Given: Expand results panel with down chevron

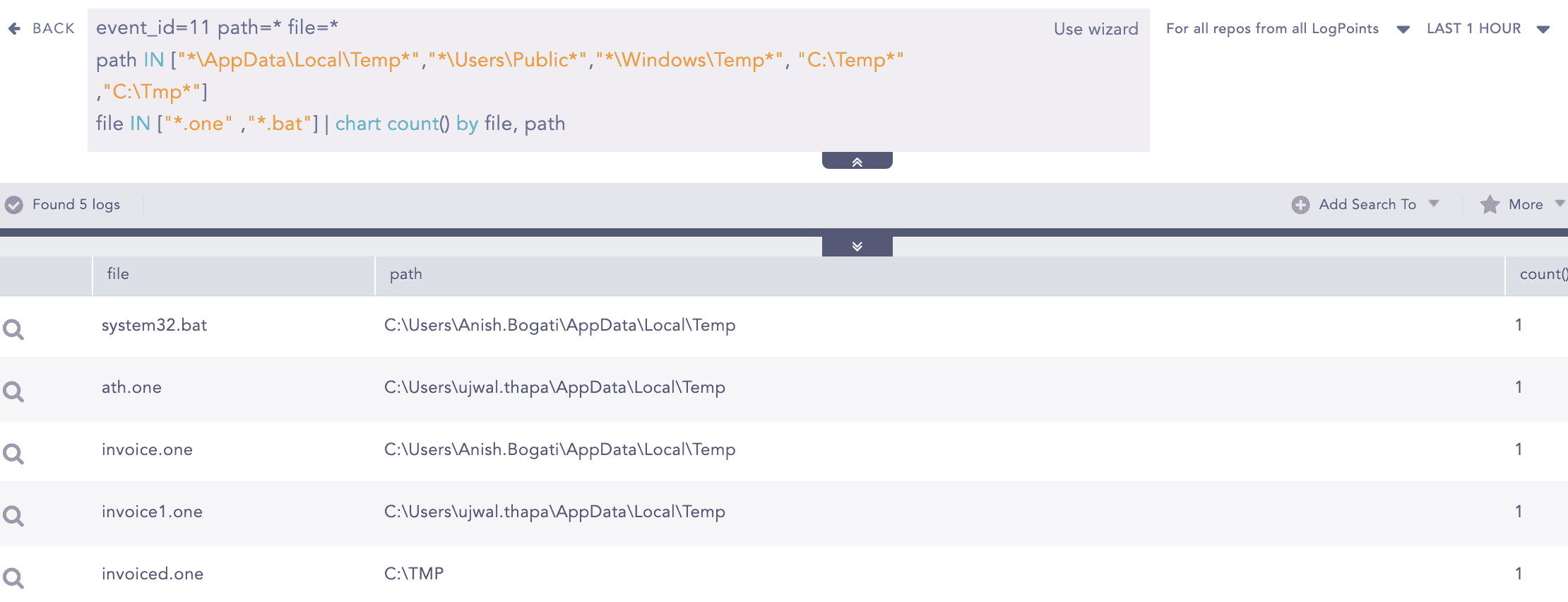Looking at the screenshot, I should pyautogui.click(x=857, y=246).
